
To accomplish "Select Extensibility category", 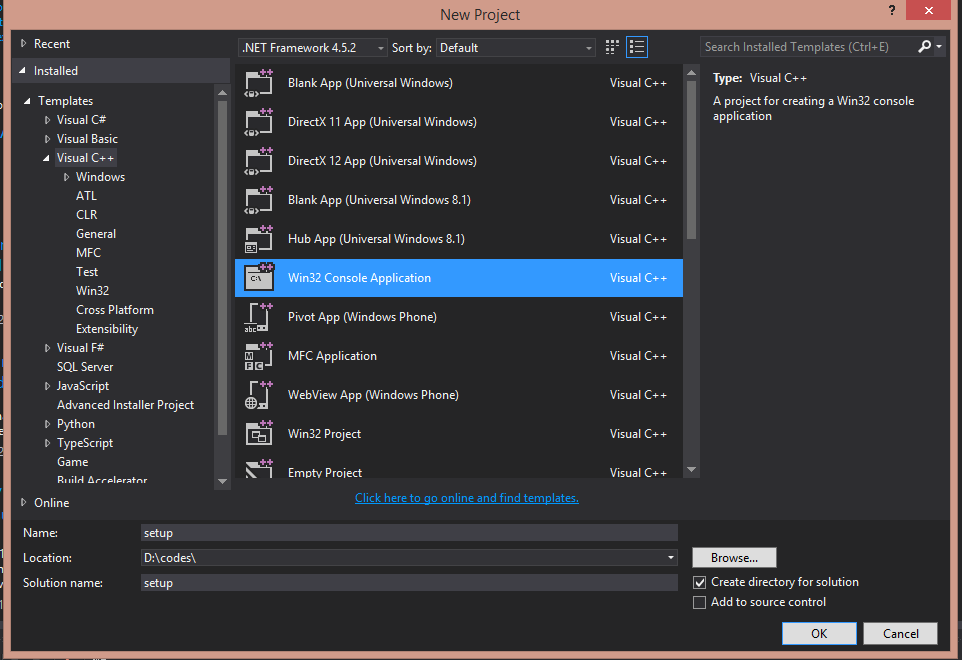I will (x=107, y=329).
